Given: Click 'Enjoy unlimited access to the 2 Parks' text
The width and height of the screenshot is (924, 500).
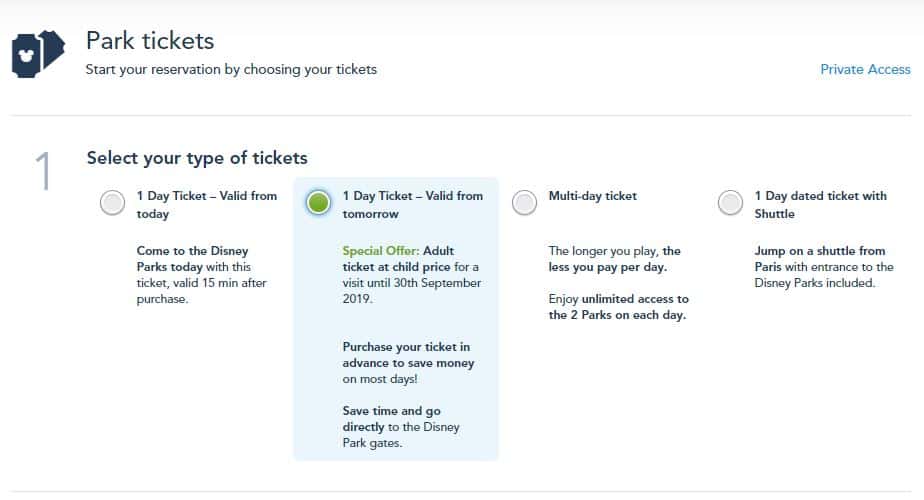Looking at the screenshot, I should tap(619, 307).
